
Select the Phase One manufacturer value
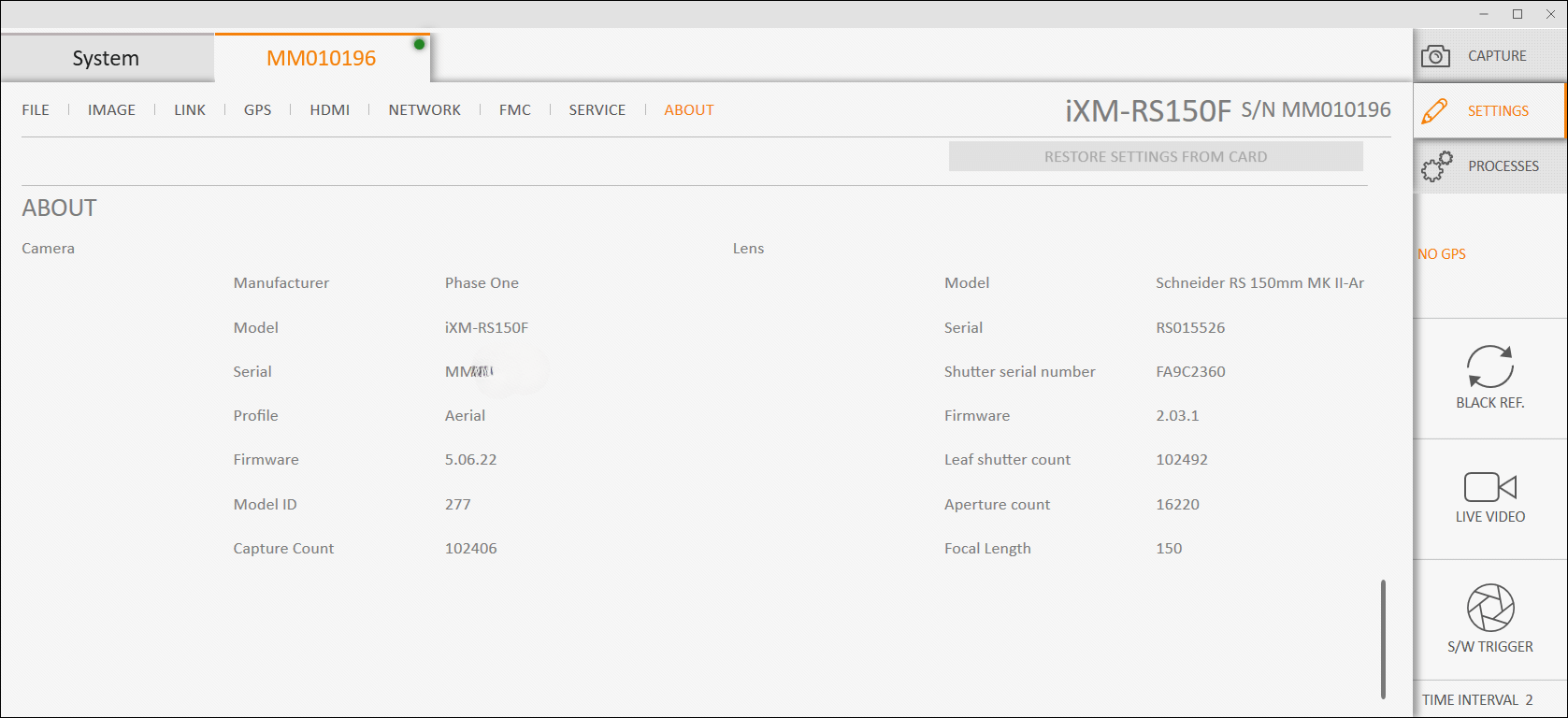[482, 282]
